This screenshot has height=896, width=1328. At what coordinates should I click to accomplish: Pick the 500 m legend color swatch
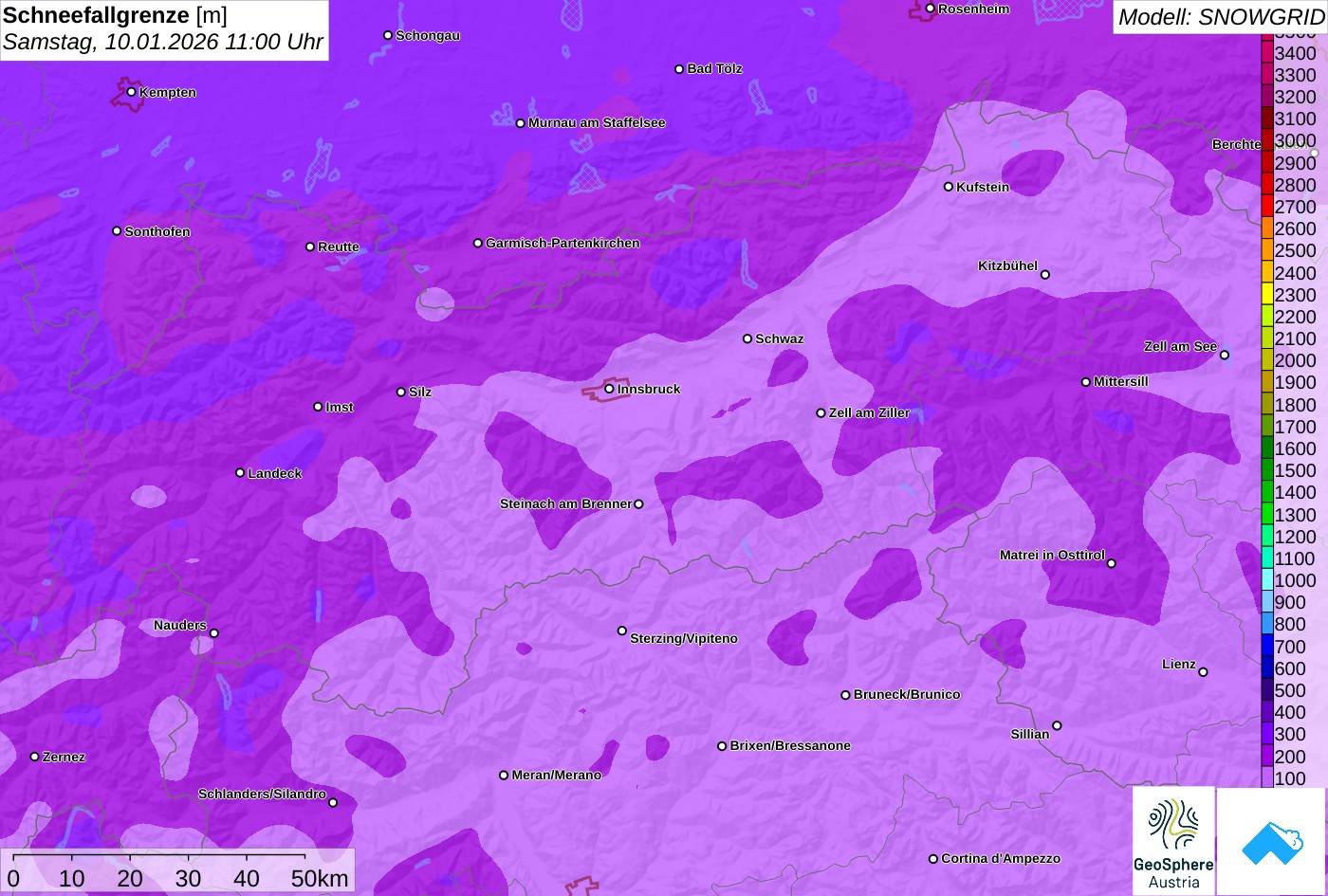point(1266,690)
